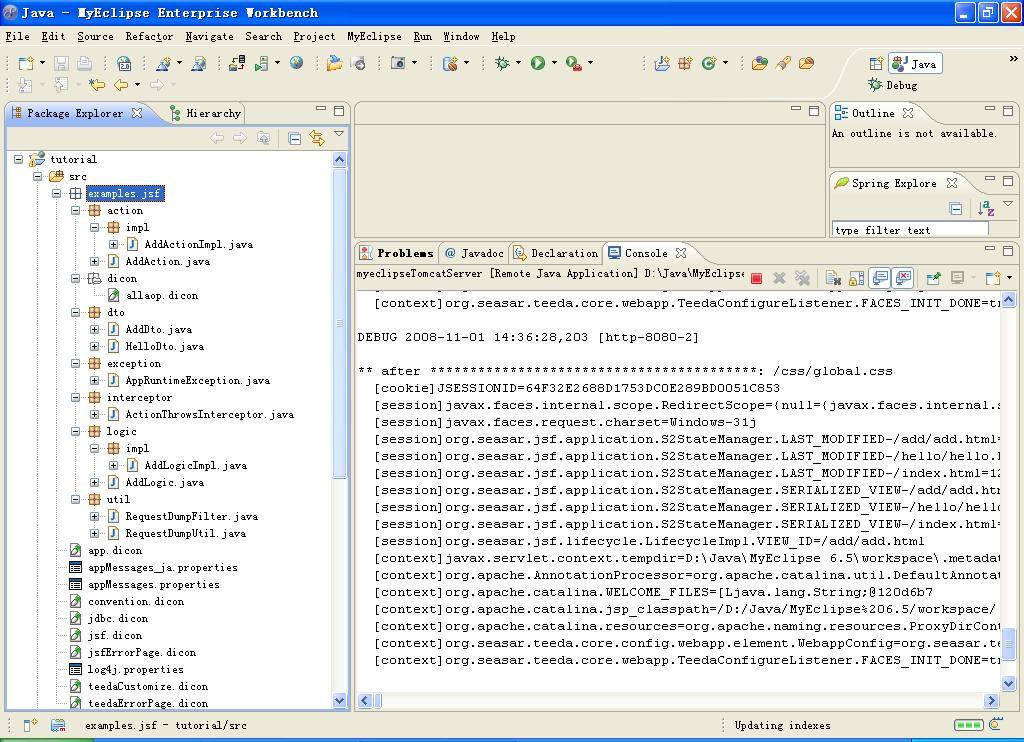Open the Refactor menu
The width and height of the screenshot is (1024, 742).
click(149, 37)
